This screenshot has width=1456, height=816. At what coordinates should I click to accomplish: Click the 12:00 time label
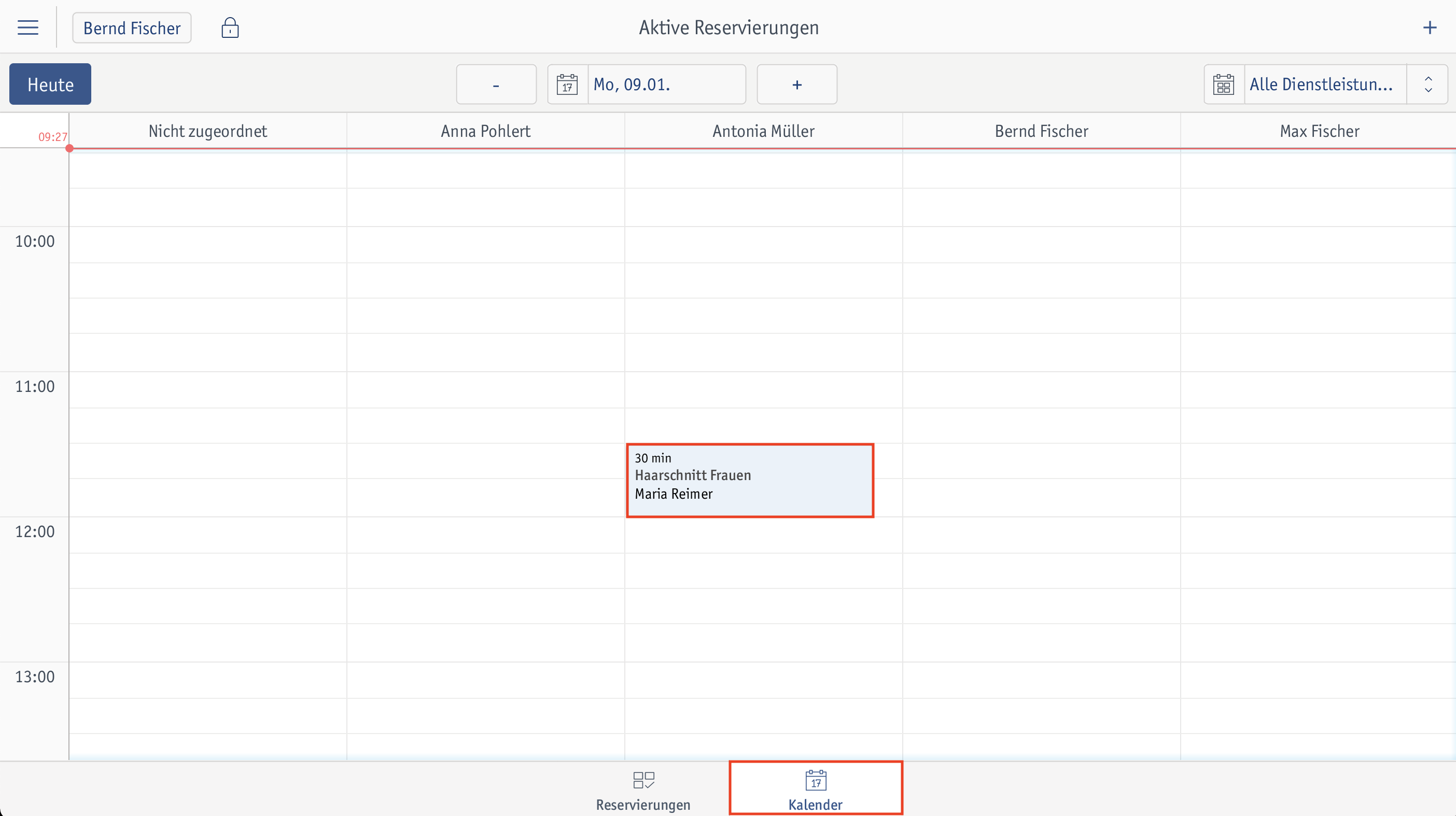point(34,532)
